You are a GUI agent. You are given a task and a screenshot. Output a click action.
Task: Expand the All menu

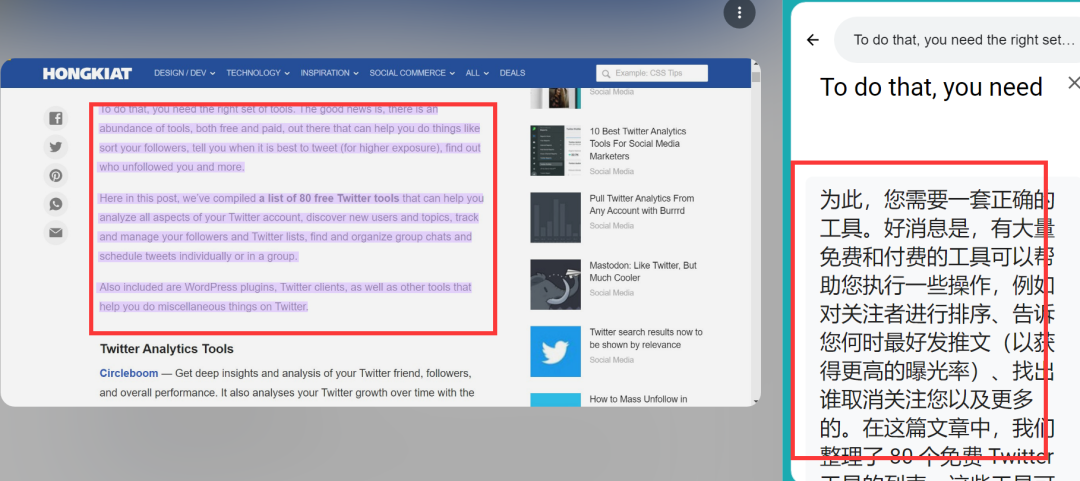pos(477,73)
